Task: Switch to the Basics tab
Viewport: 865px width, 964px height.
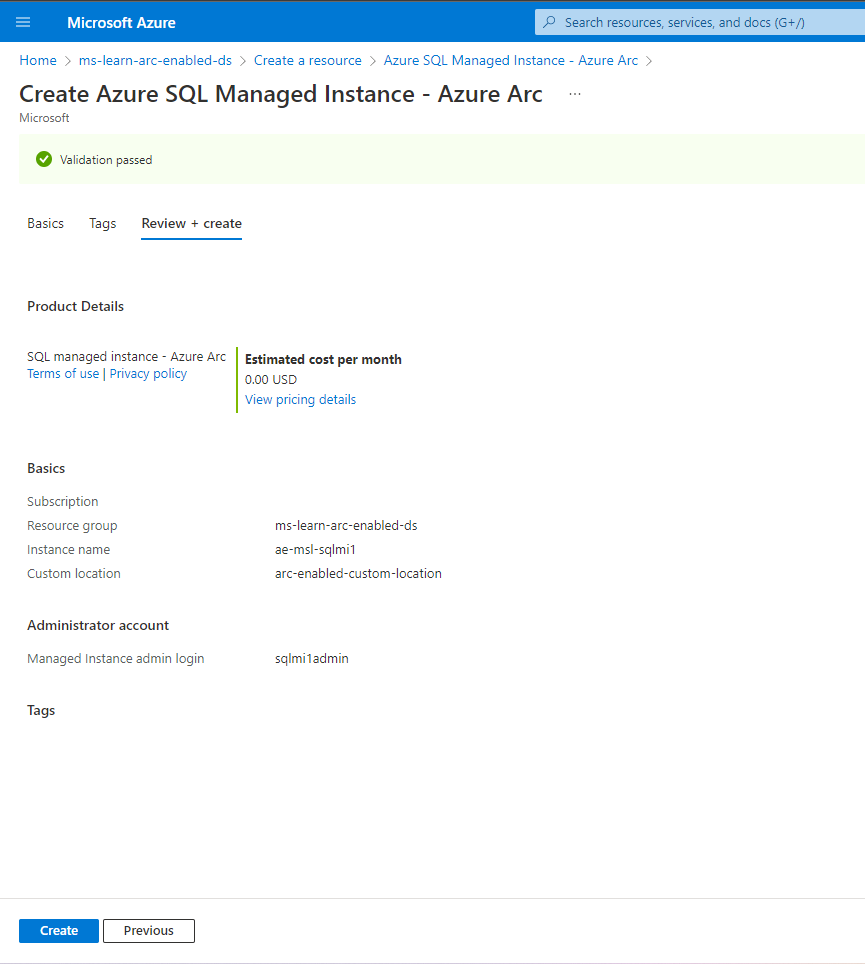Action: click(45, 223)
